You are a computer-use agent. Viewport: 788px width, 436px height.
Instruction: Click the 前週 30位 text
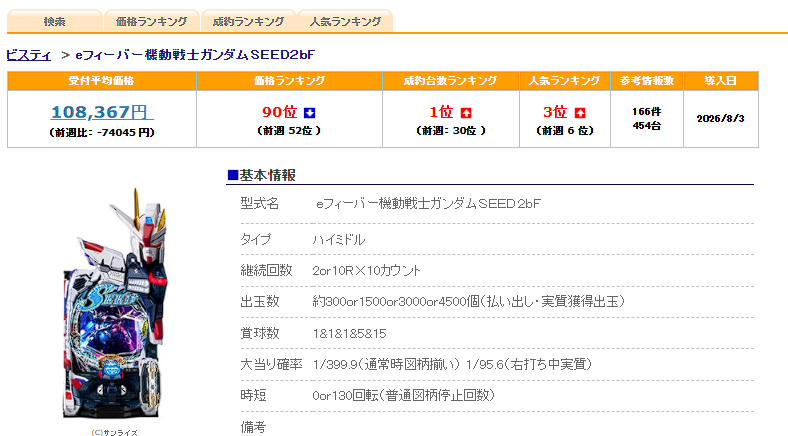[x=451, y=131]
